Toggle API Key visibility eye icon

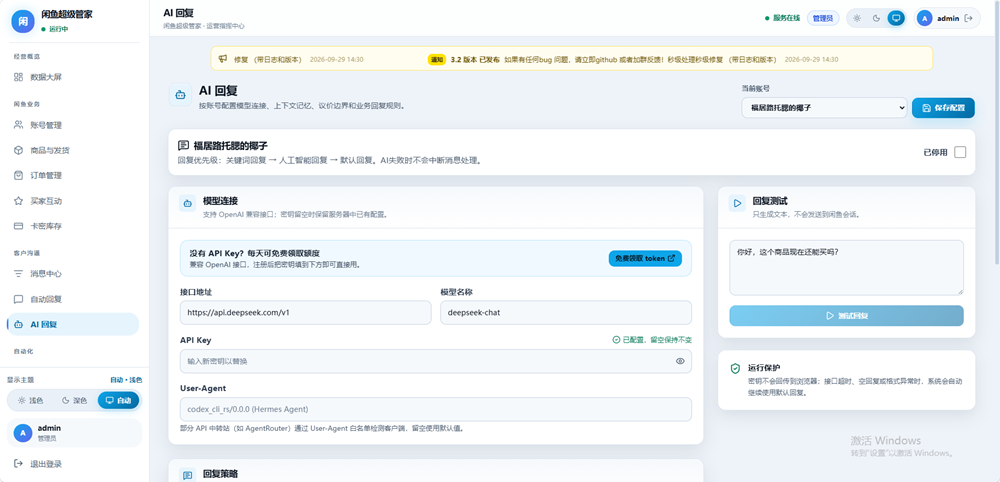(680, 361)
